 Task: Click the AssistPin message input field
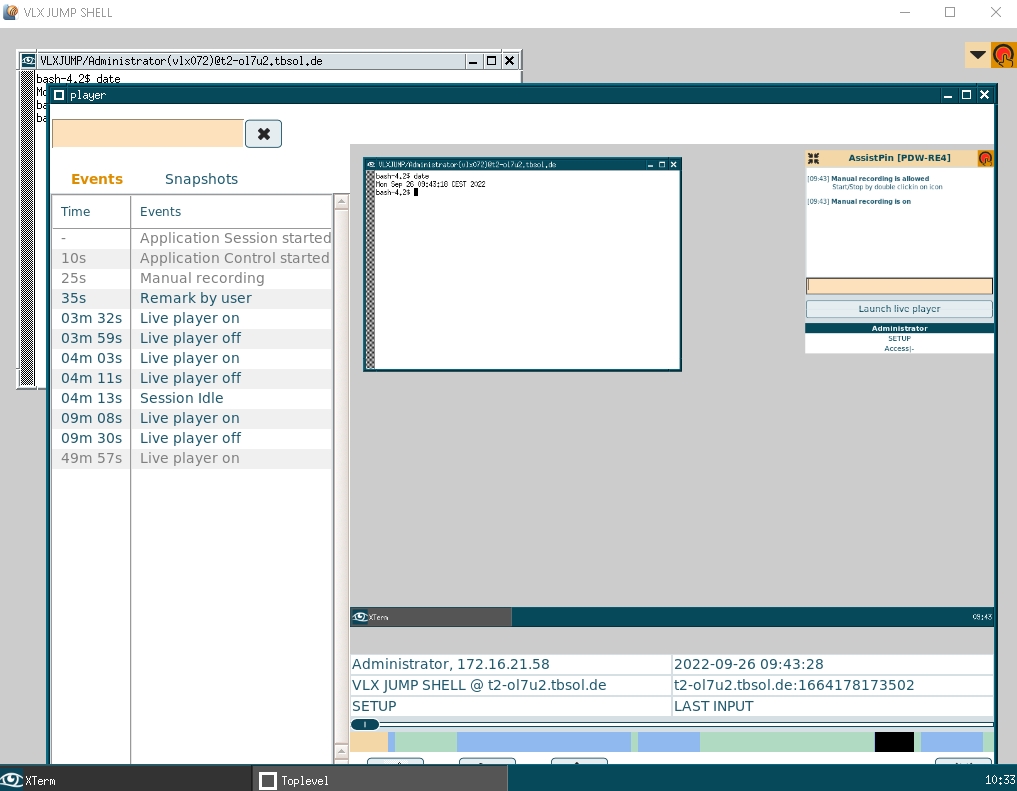899,286
